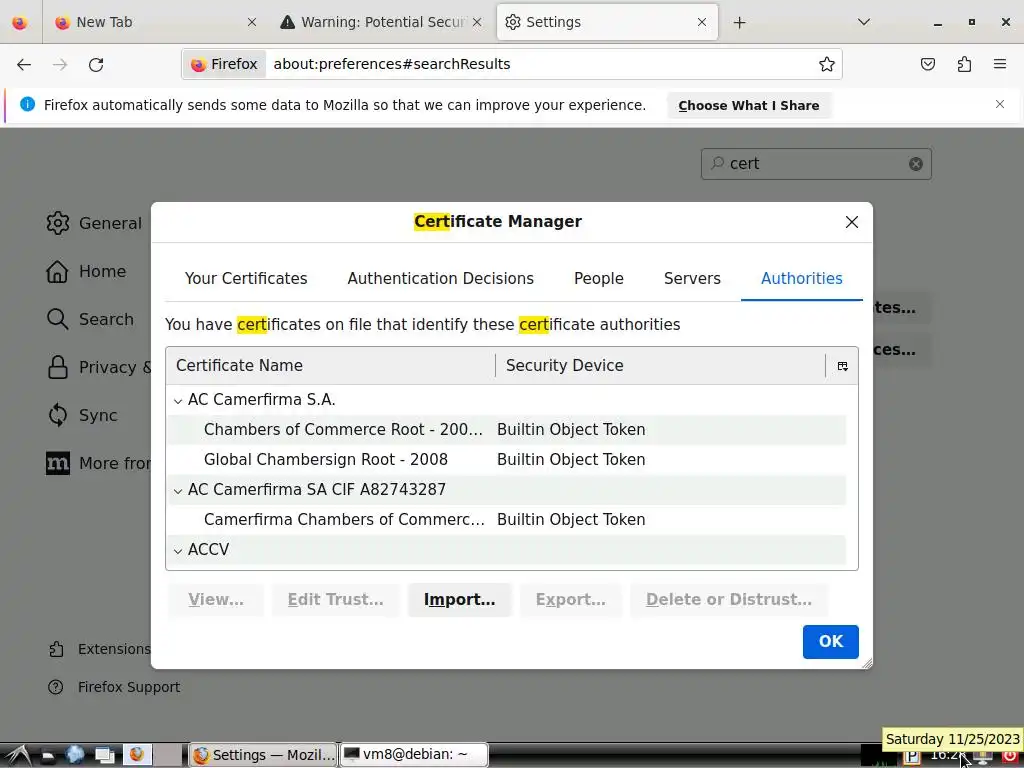Clear the cert search field

tap(916, 164)
